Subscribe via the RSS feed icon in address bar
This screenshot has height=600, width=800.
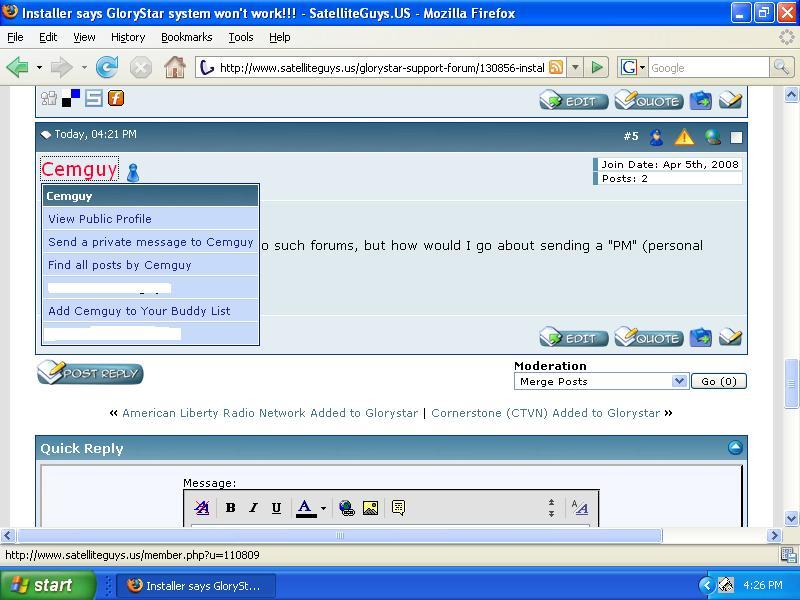click(x=556, y=67)
